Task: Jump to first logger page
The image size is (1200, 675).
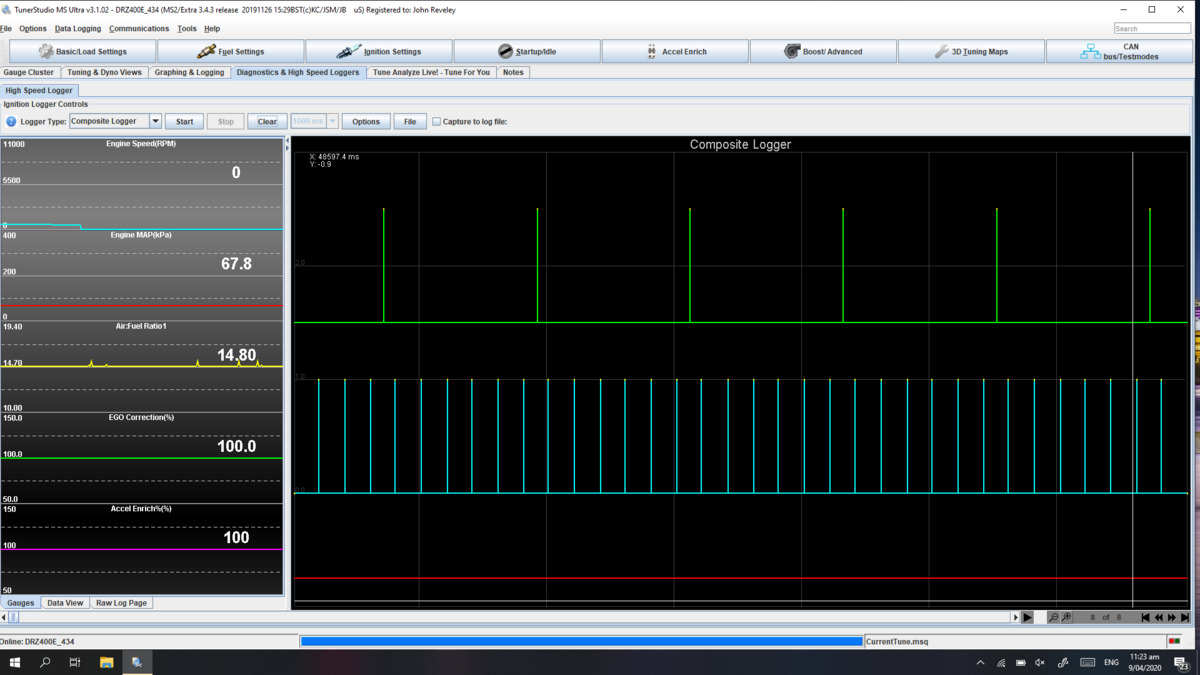Action: [1145, 618]
